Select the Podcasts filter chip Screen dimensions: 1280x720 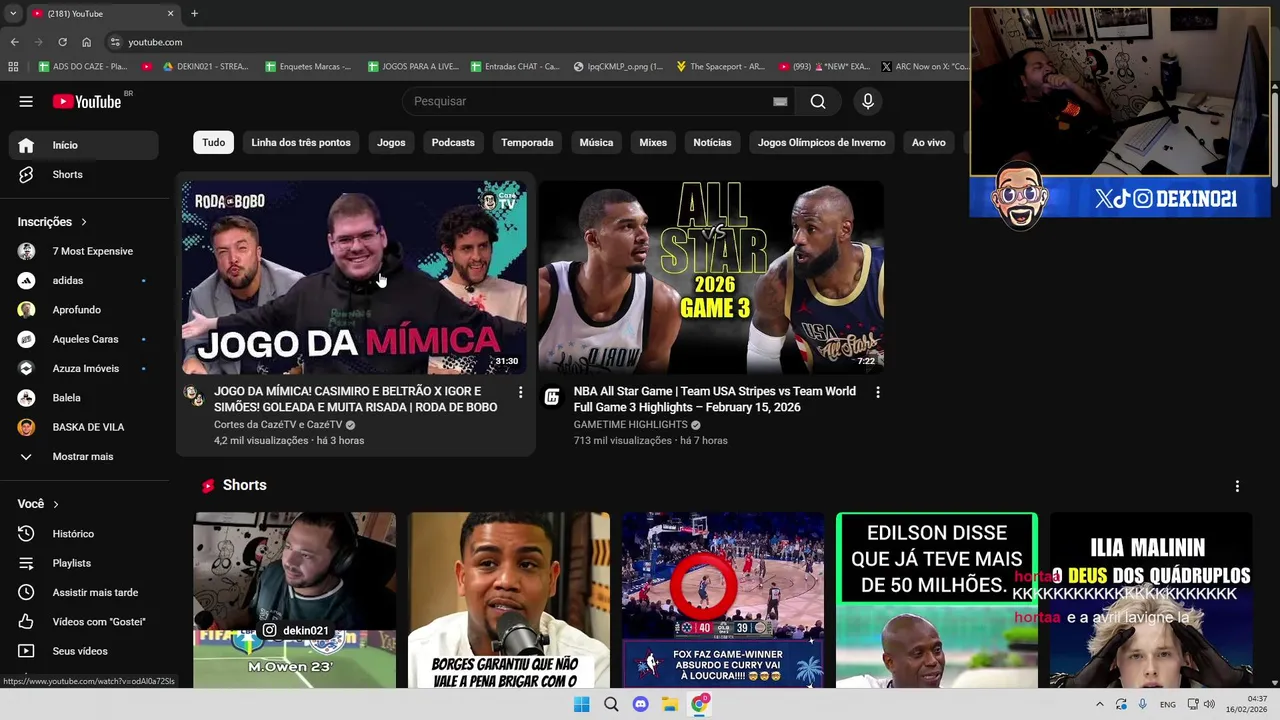click(453, 142)
